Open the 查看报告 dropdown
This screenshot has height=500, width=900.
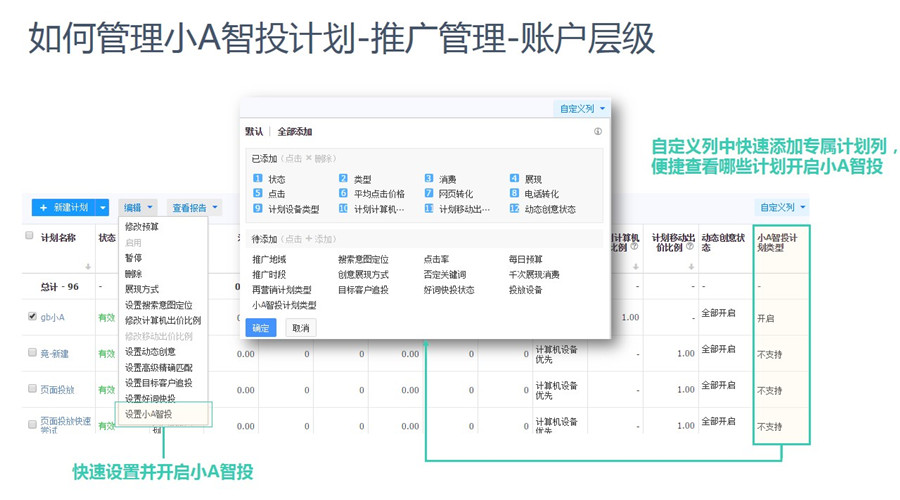click(195, 208)
